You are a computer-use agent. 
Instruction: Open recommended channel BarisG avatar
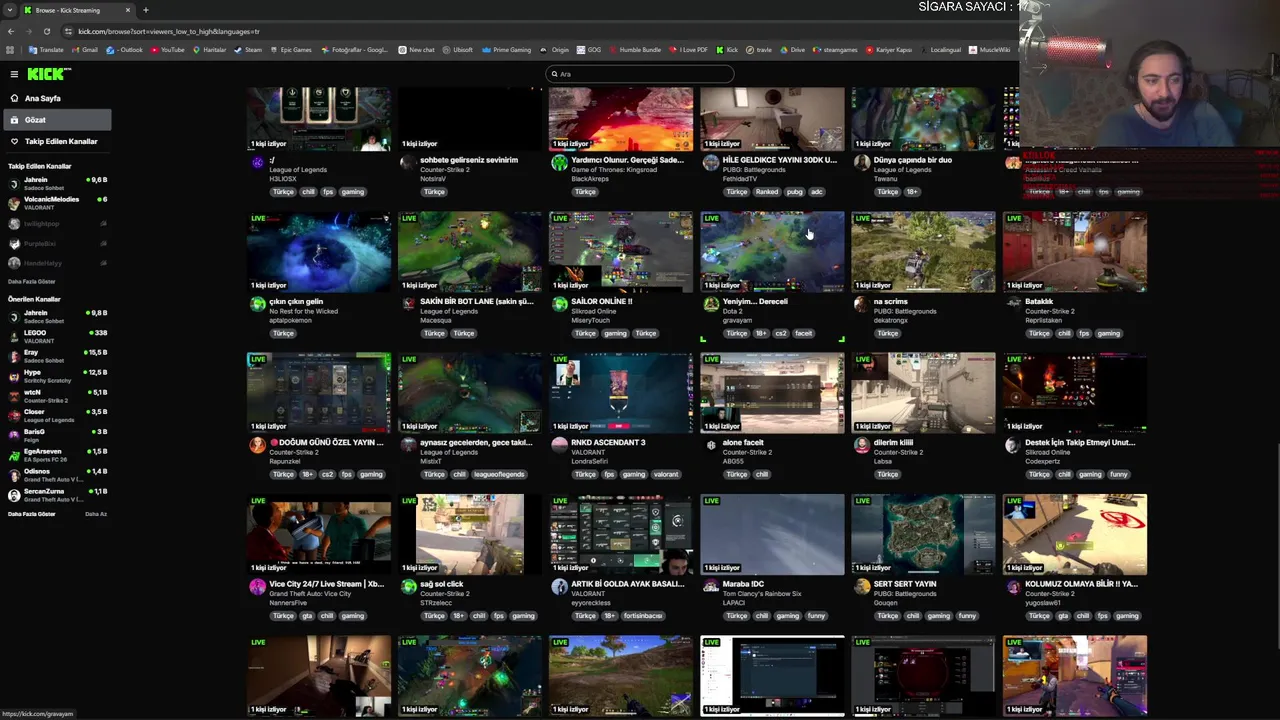[14, 436]
